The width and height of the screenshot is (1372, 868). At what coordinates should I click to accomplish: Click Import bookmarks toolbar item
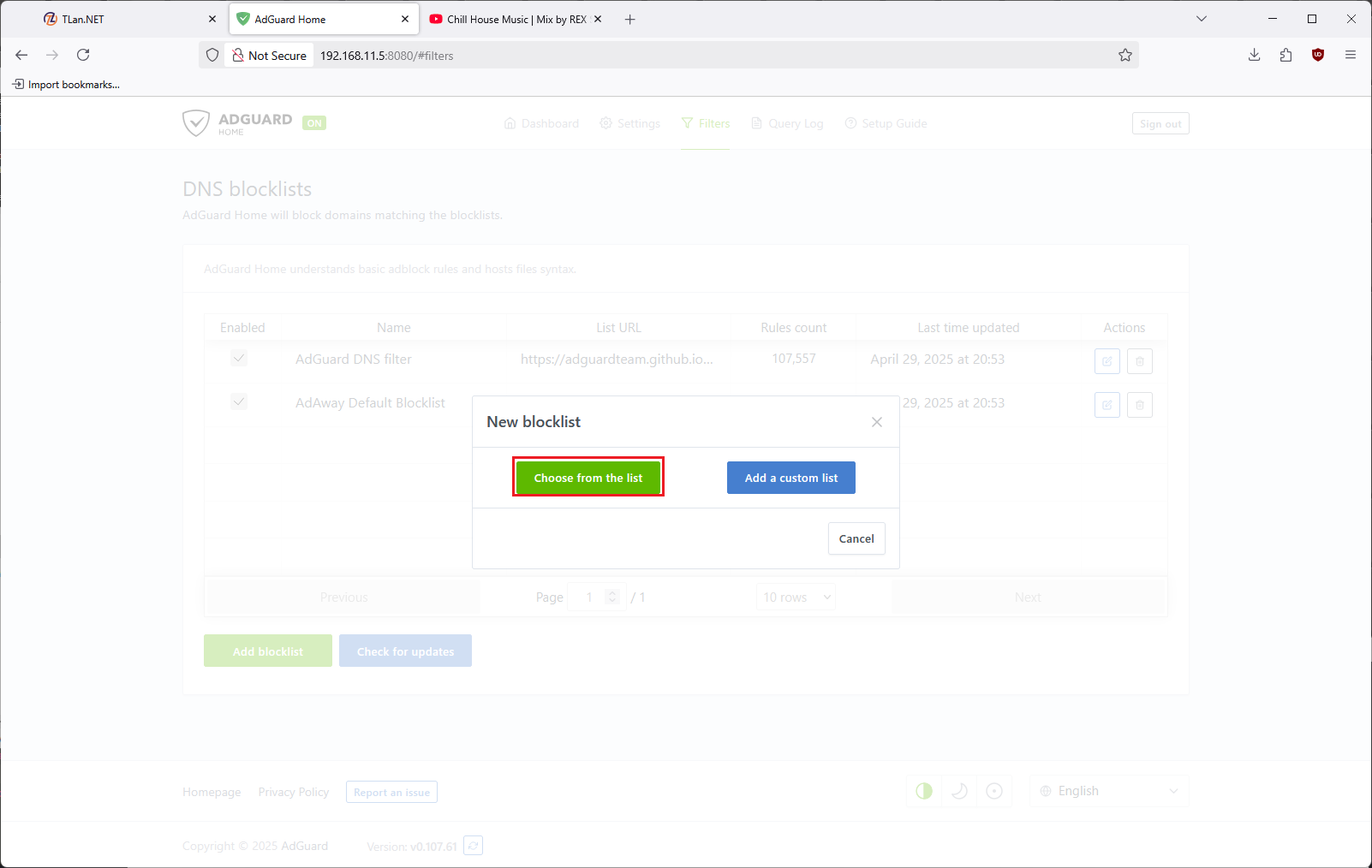[66, 84]
